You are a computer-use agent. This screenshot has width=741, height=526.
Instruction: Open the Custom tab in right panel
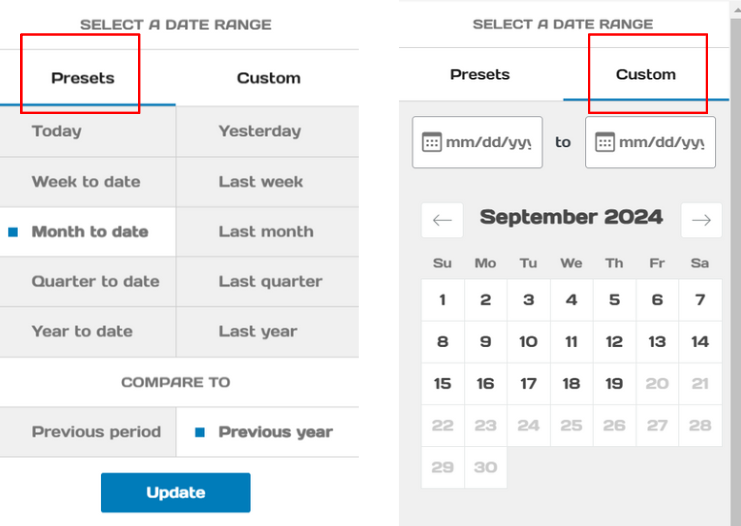point(646,74)
